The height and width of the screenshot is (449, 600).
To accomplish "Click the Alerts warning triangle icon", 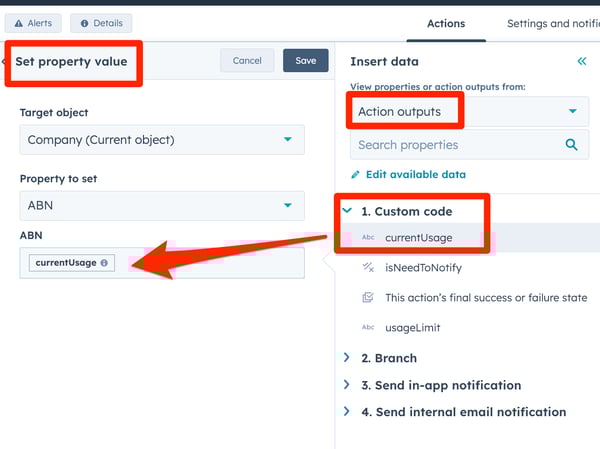I will coord(19,23).
